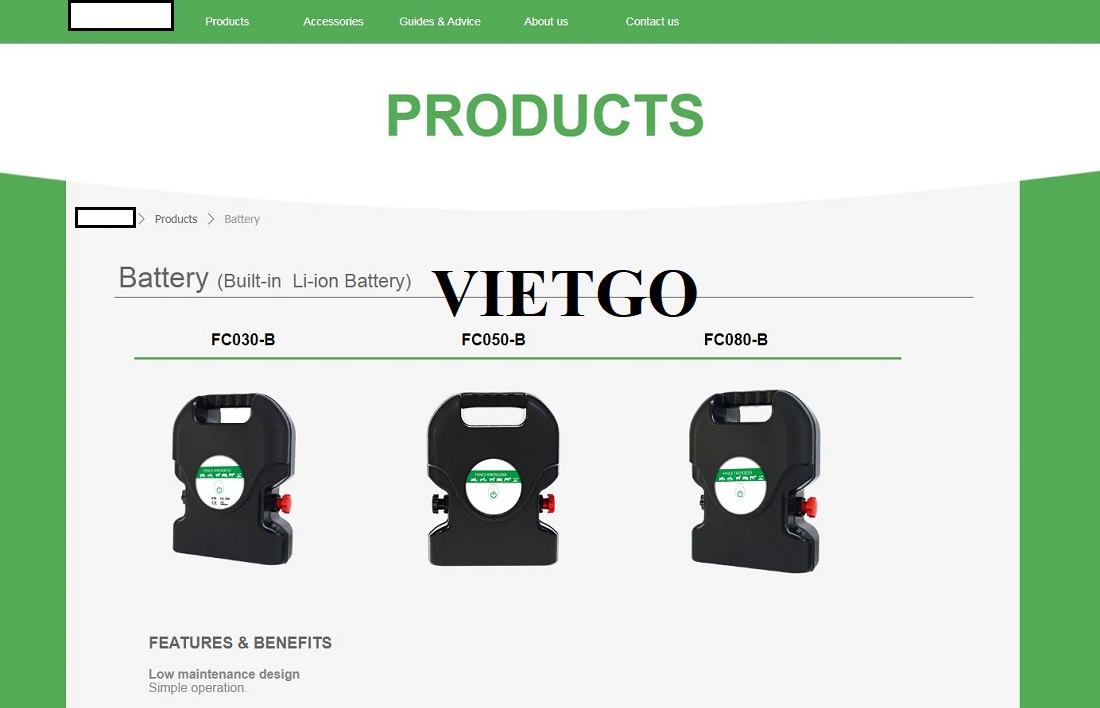This screenshot has width=1100, height=708.
Task: Open the FC030-B energizer product image
Action: pyautogui.click(x=233, y=479)
